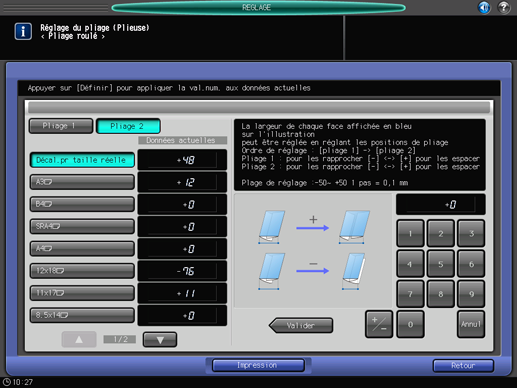Select the A4 paper size button
517x388 pixels.
82,249
